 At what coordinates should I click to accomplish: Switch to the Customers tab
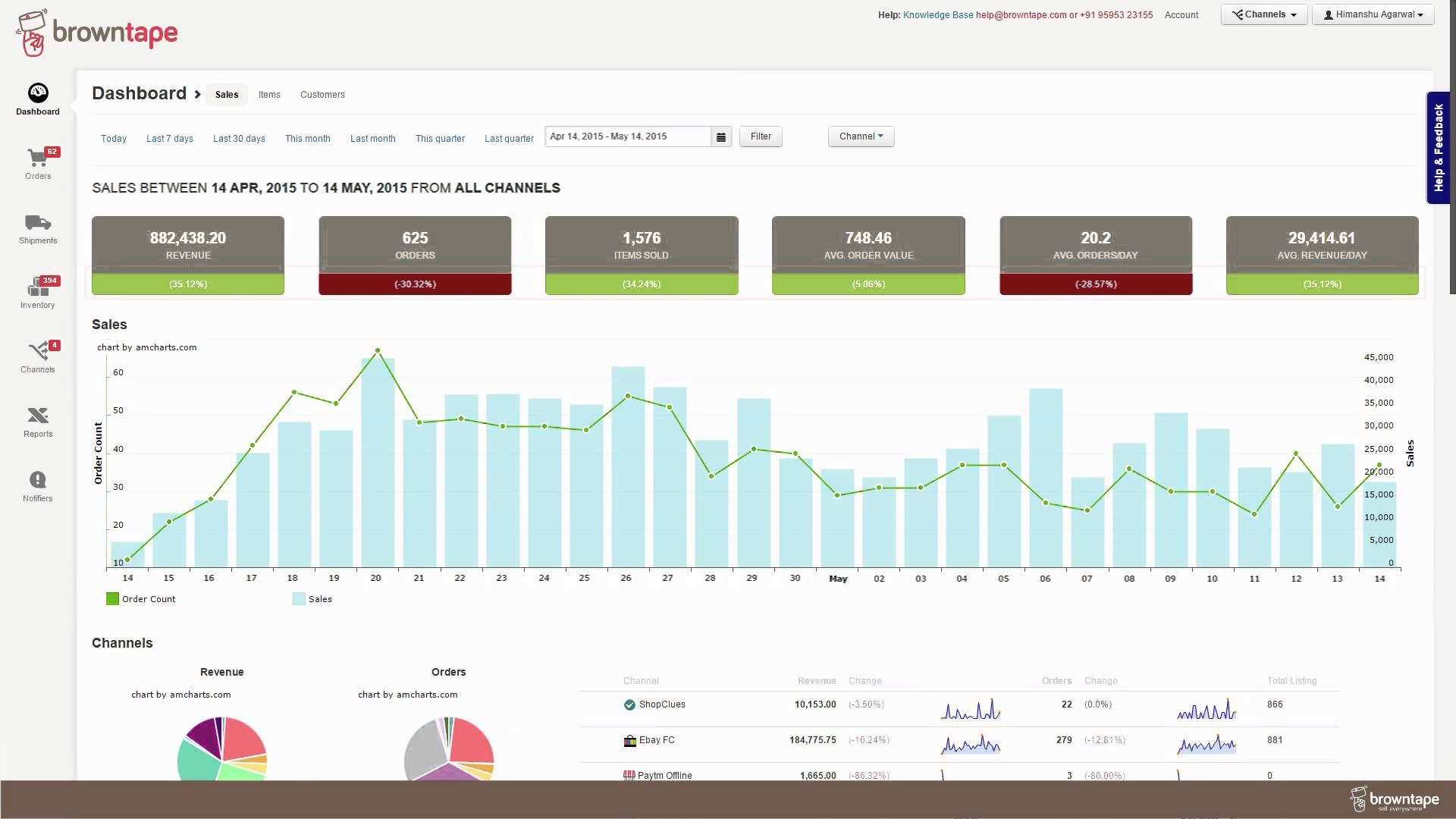[x=322, y=95]
